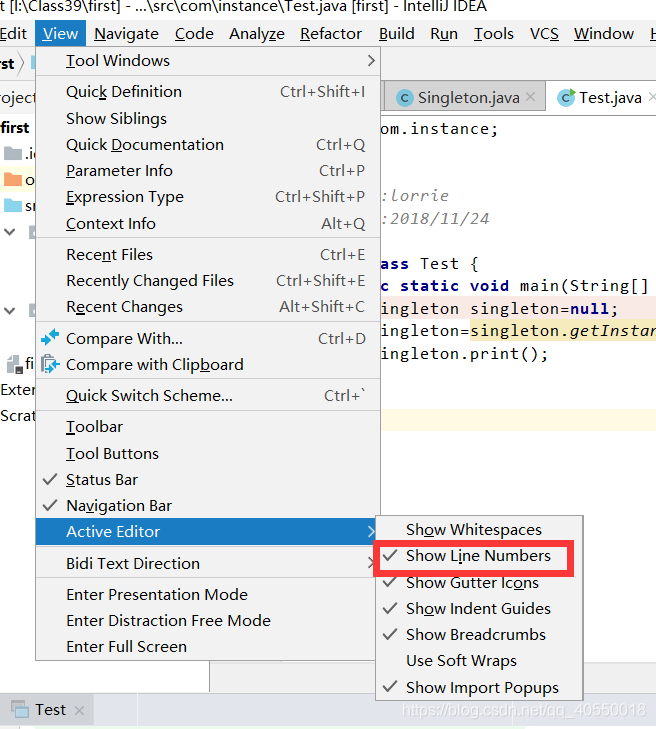
Task: Toggle Show Line Numbers option
Action: point(479,556)
